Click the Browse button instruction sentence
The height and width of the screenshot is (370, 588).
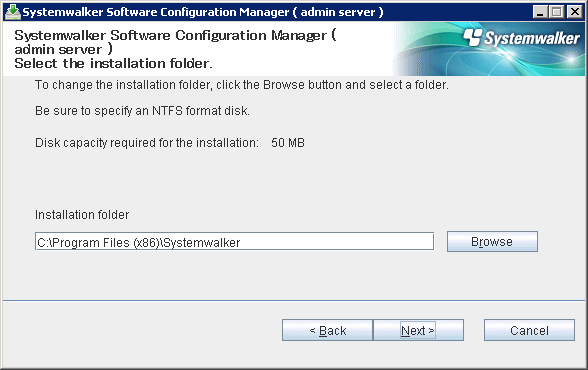(242, 85)
